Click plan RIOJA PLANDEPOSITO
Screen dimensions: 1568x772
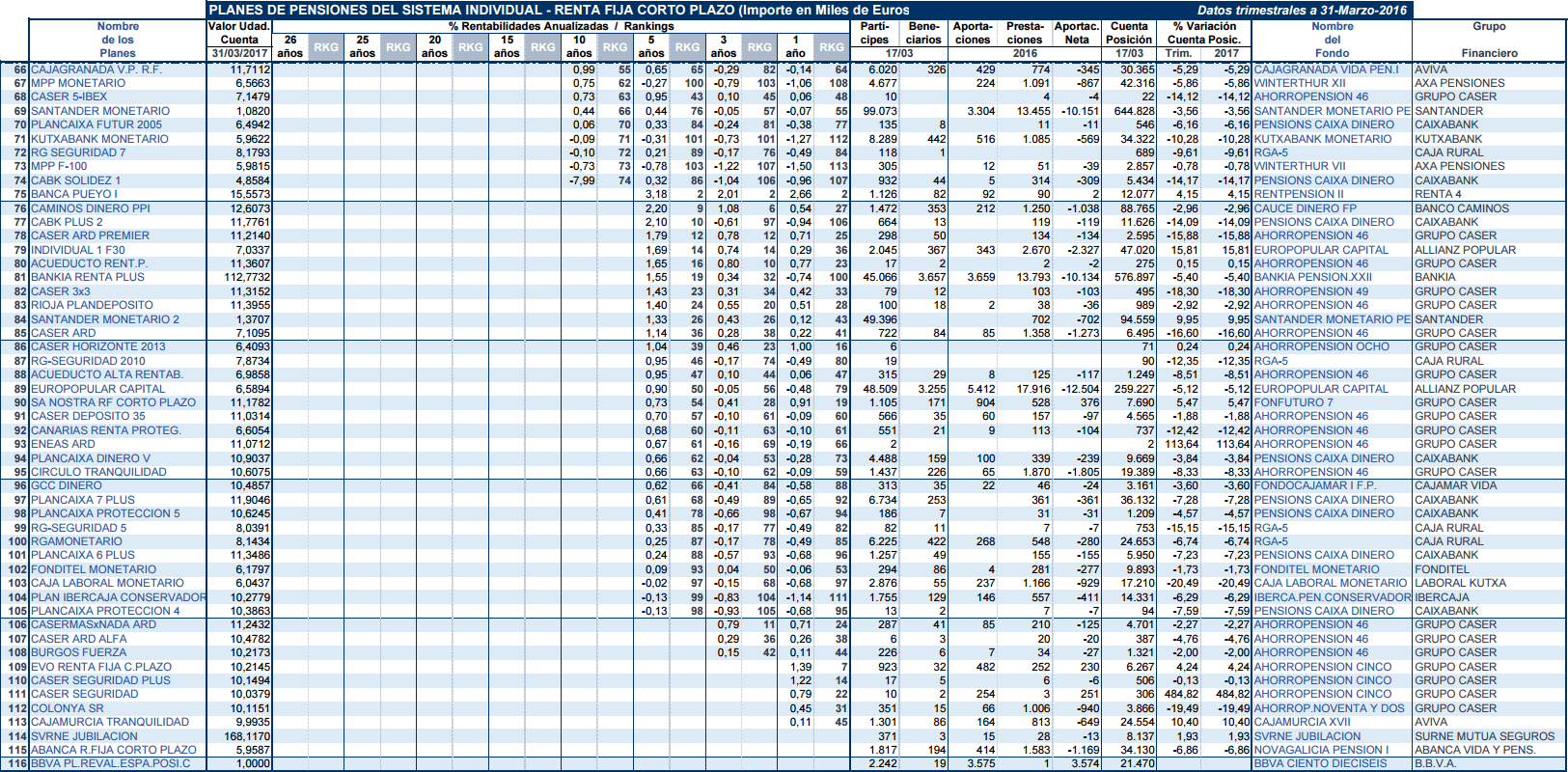[x=92, y=305]
